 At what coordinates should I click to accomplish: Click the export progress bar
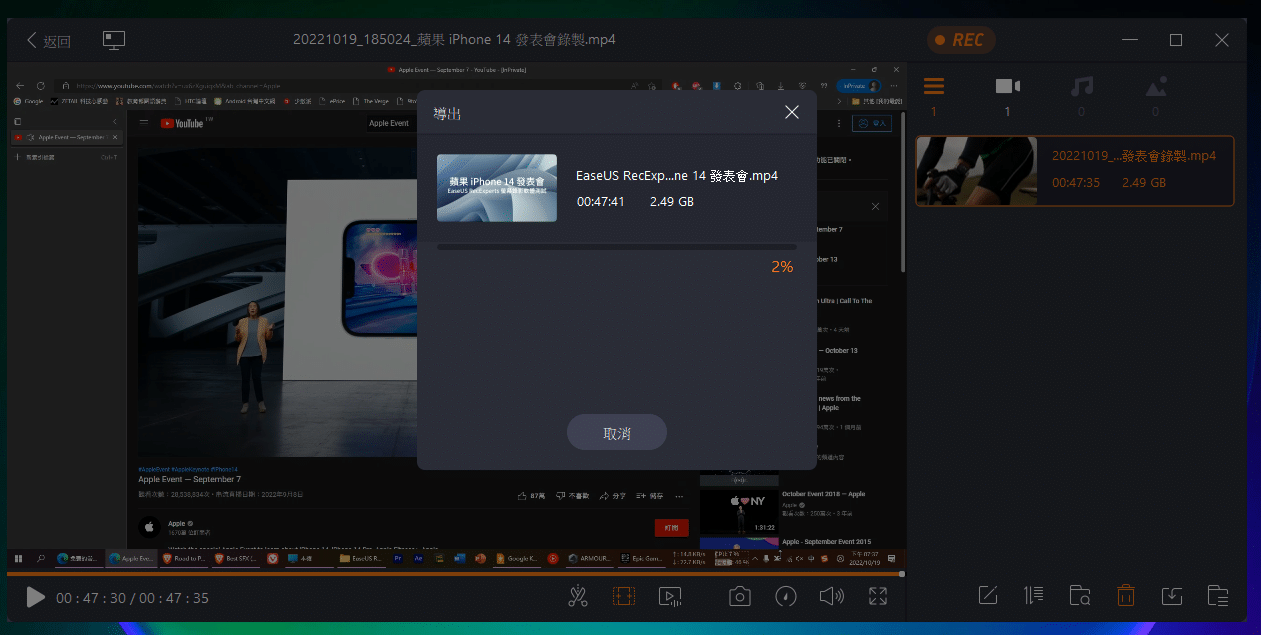[x=616, y=246]
